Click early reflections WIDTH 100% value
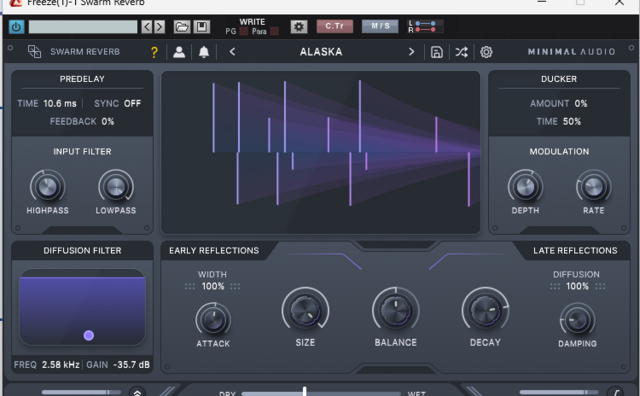This screenshot has width=640, height=396. coord(213,287)
